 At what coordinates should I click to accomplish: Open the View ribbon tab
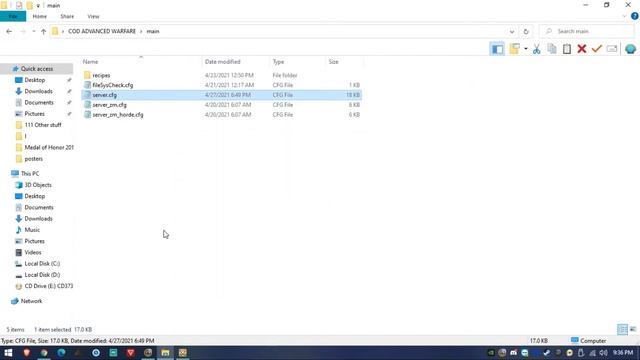[x=93, y=16]
